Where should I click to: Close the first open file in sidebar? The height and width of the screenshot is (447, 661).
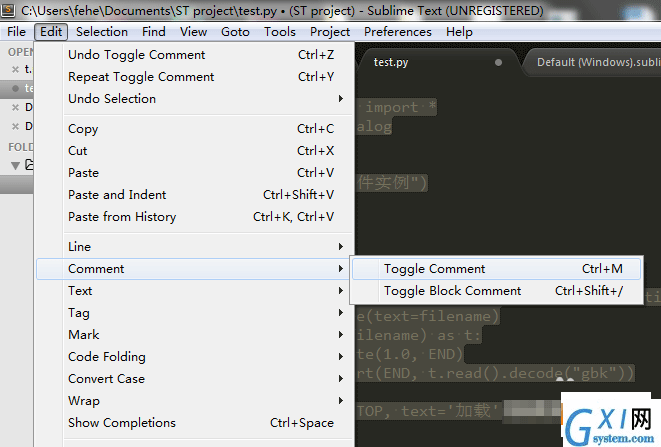point(16,69)
